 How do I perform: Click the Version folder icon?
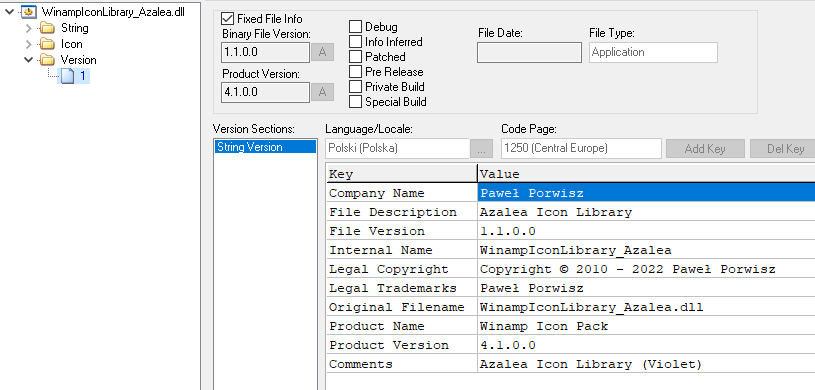[47, 60]
